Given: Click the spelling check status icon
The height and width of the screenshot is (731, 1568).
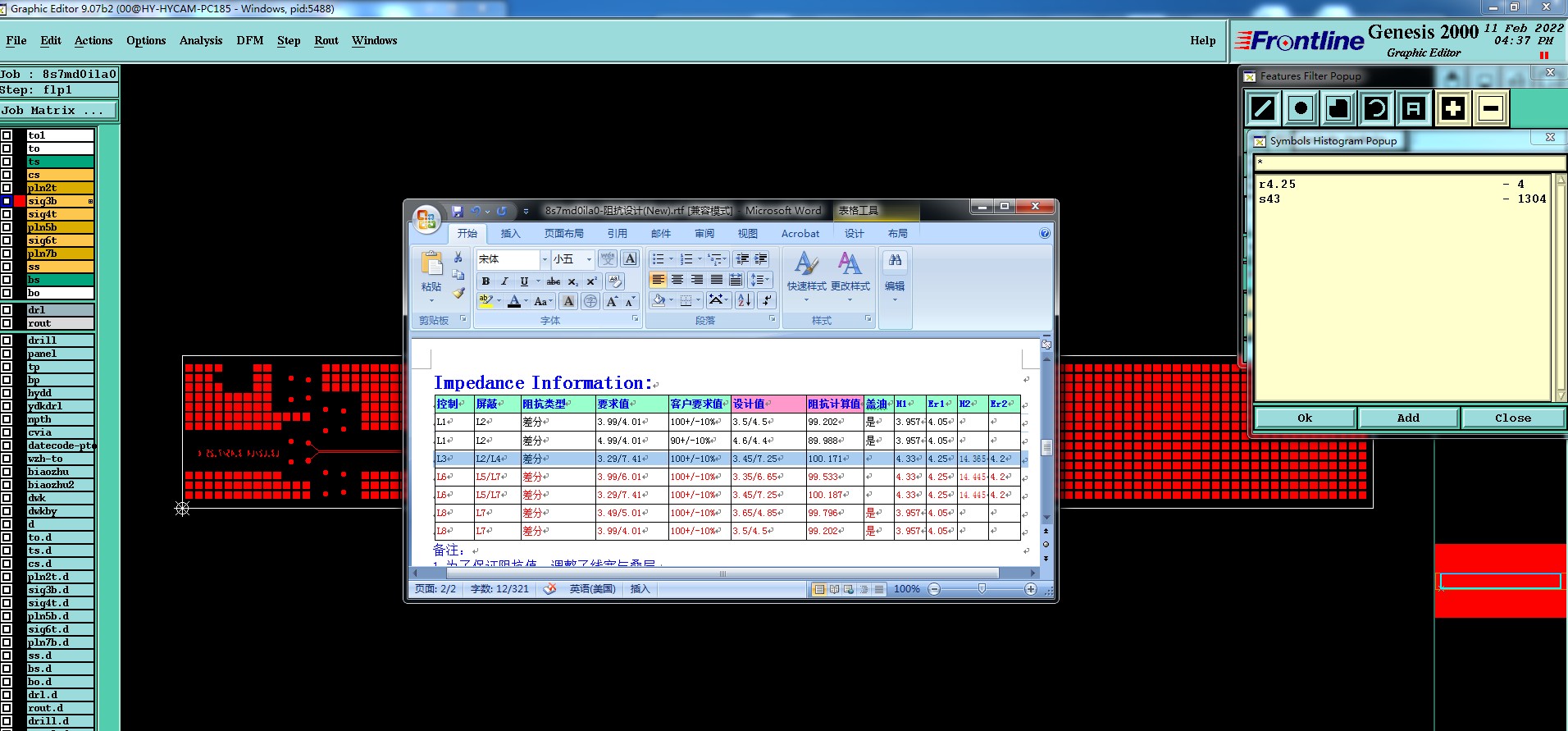Looking at the screenshot, I should tap(549, 589).
